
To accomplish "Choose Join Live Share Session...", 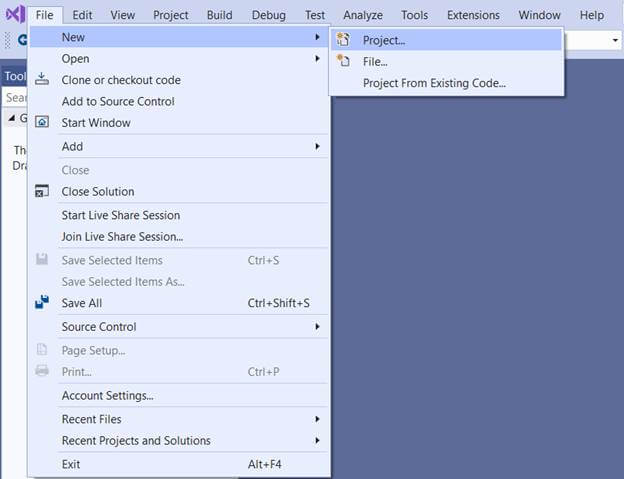I will point(179,237).
